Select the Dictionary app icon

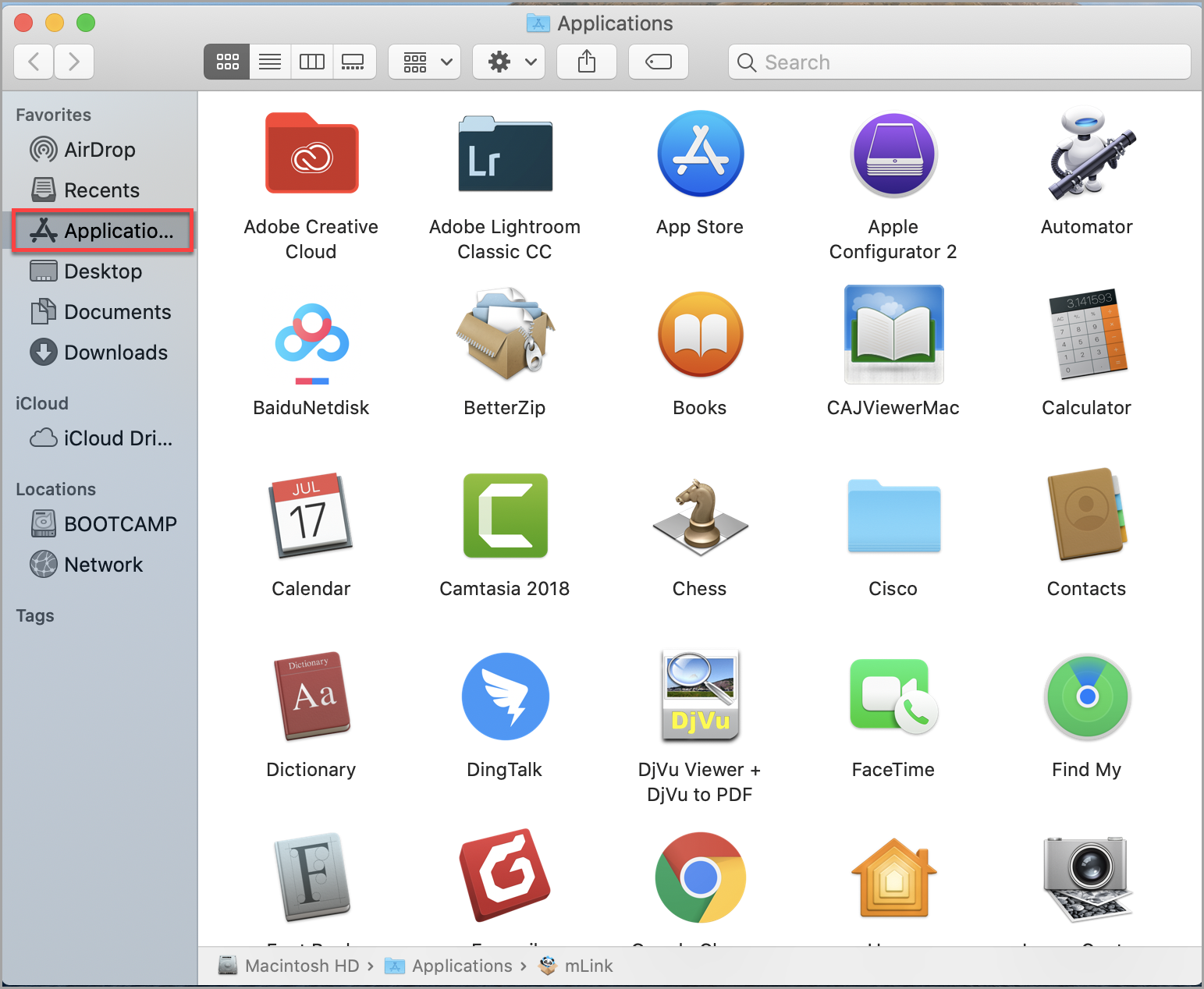click(x=311, y=696)
